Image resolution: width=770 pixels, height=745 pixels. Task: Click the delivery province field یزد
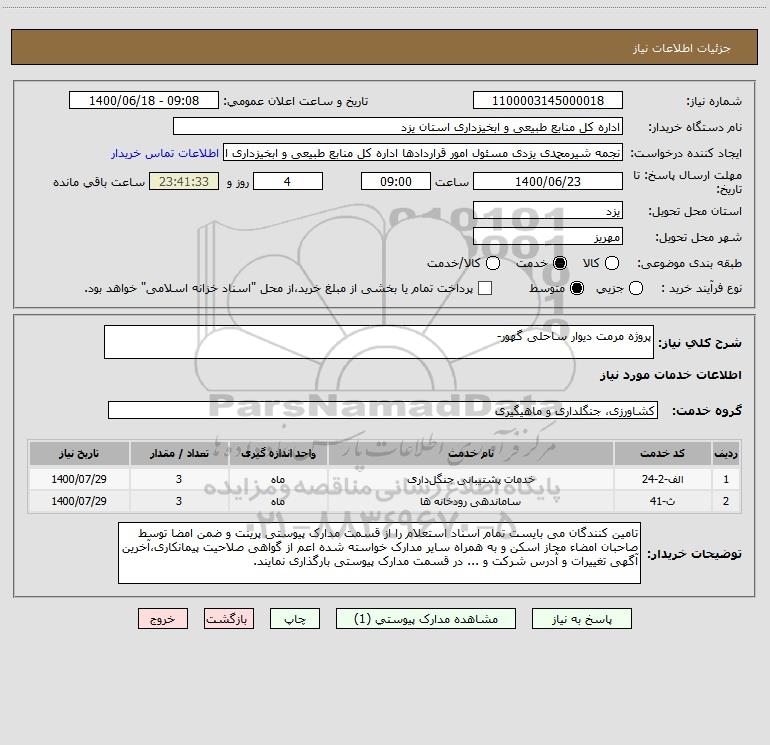coord(548,210)
